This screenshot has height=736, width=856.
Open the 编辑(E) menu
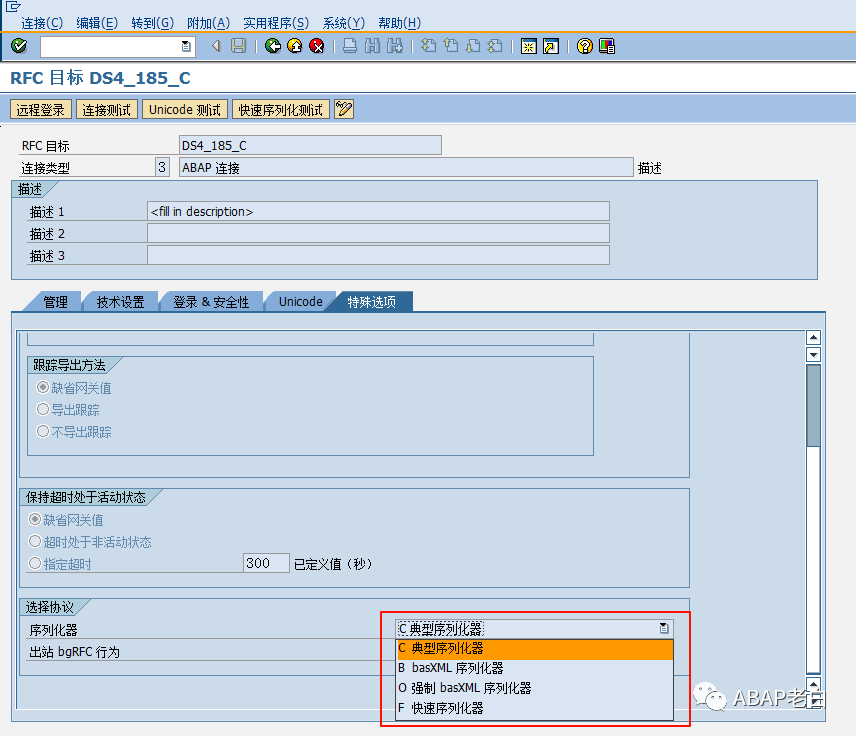(97, 23)
